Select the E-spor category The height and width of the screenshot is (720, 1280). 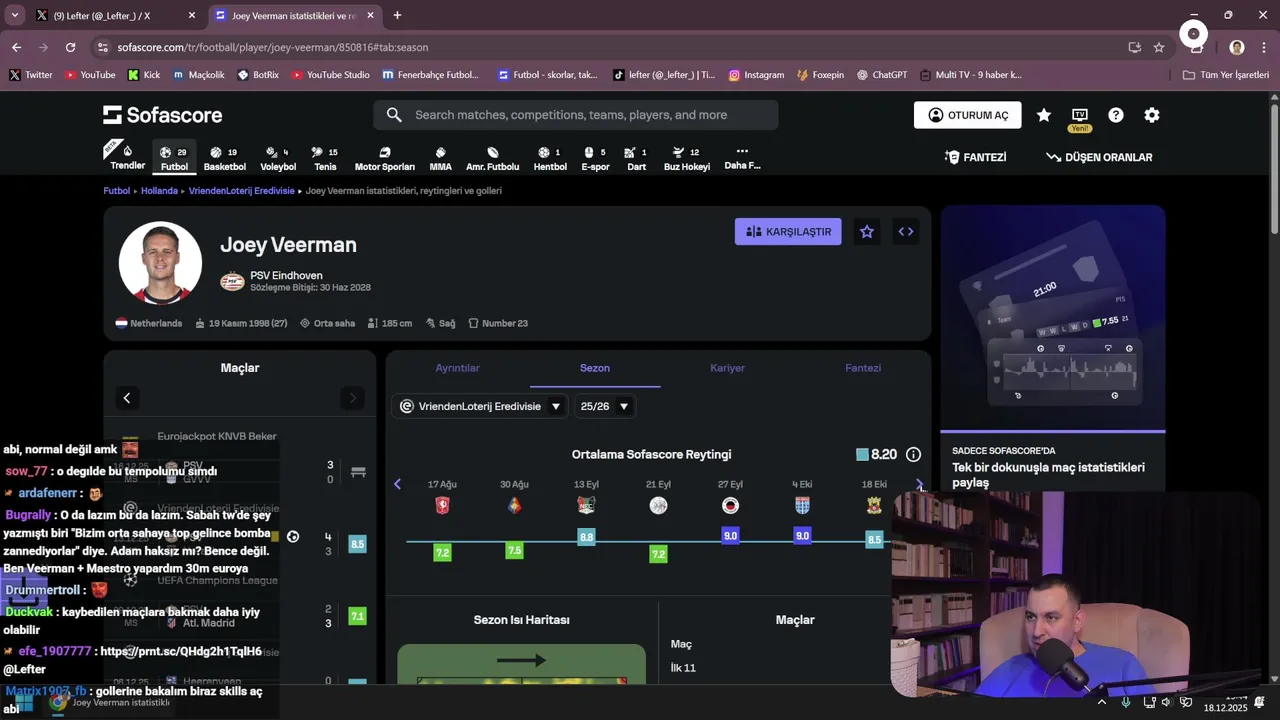[x=595, y=158]
